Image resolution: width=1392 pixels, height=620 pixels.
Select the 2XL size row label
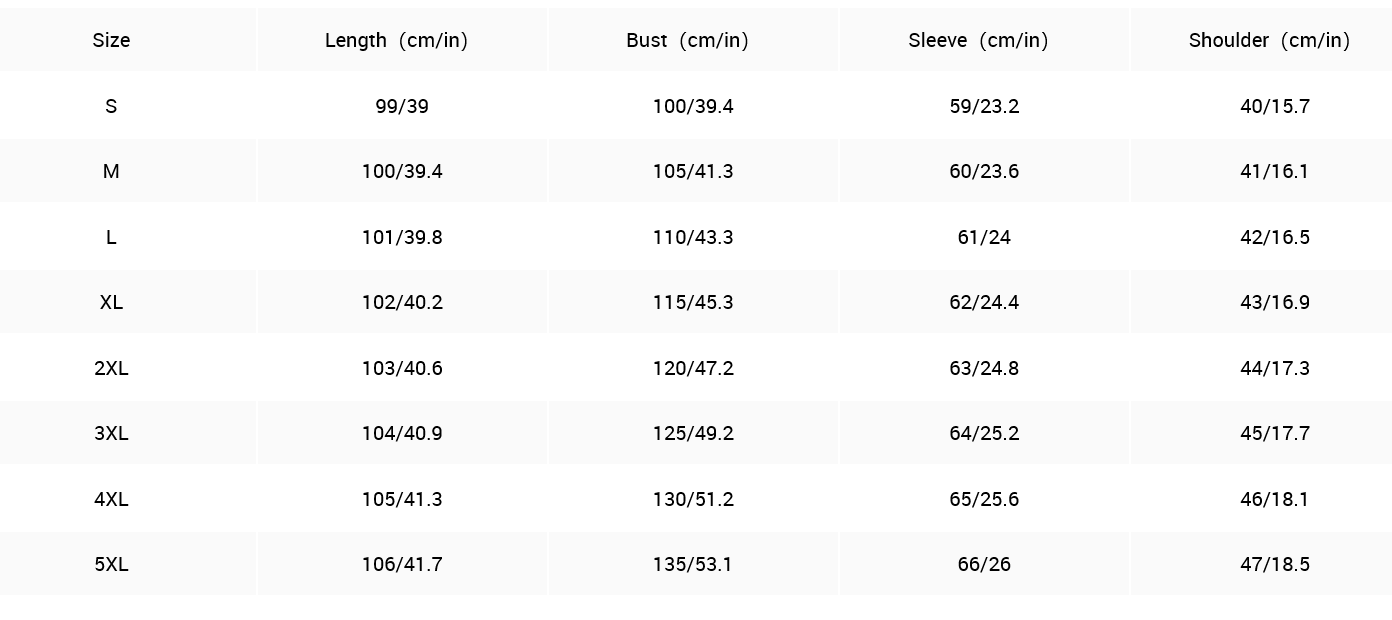(111, 368)
